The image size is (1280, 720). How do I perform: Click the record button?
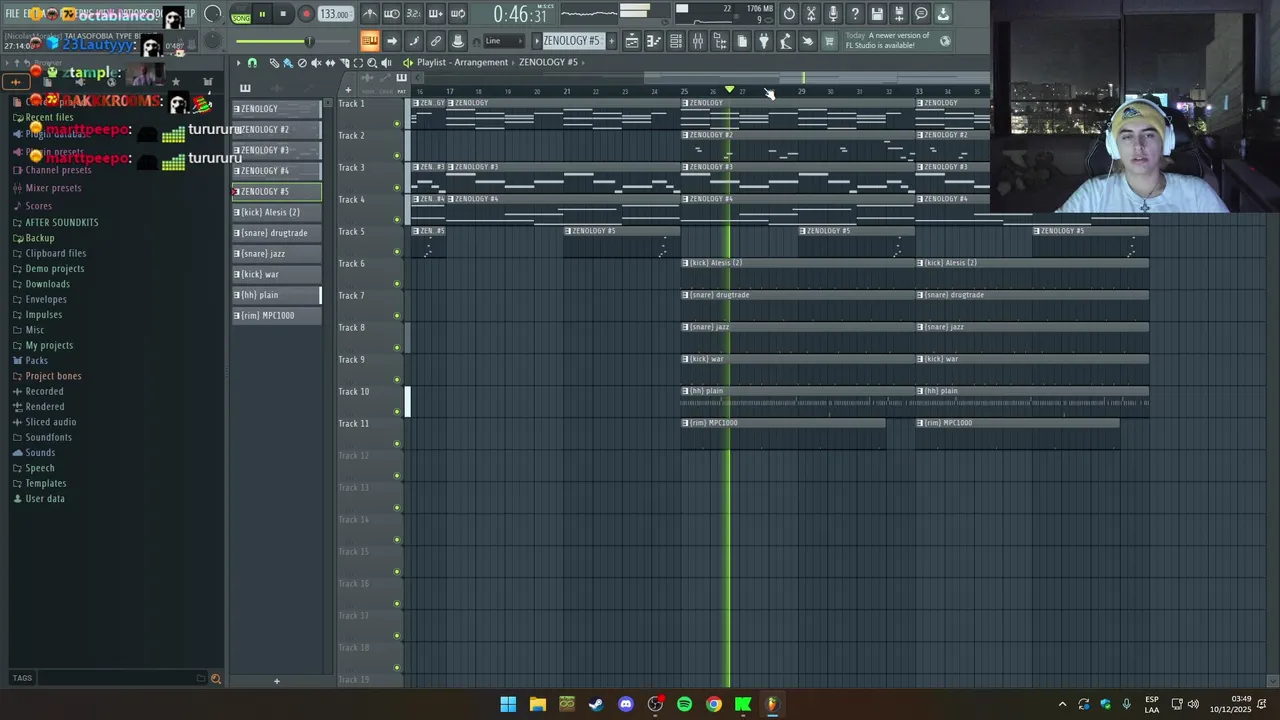[x=306, y=15]
